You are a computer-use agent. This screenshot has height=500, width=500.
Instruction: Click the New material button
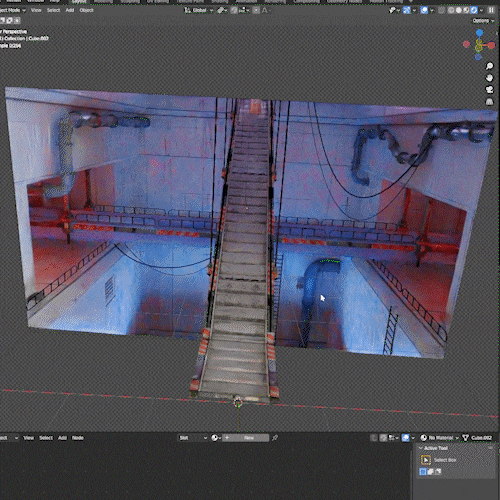tap(249, 438)
